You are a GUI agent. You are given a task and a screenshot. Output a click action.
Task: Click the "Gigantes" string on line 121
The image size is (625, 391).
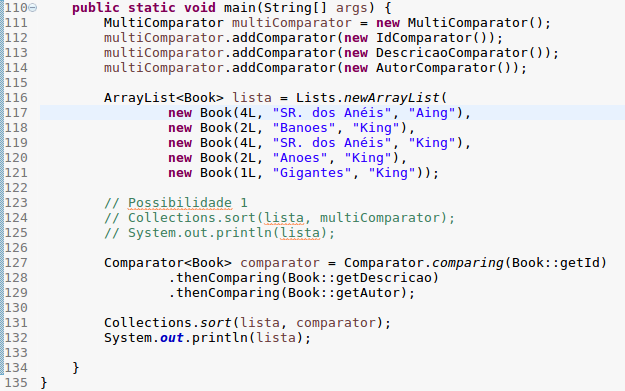(x=312, y=173)
